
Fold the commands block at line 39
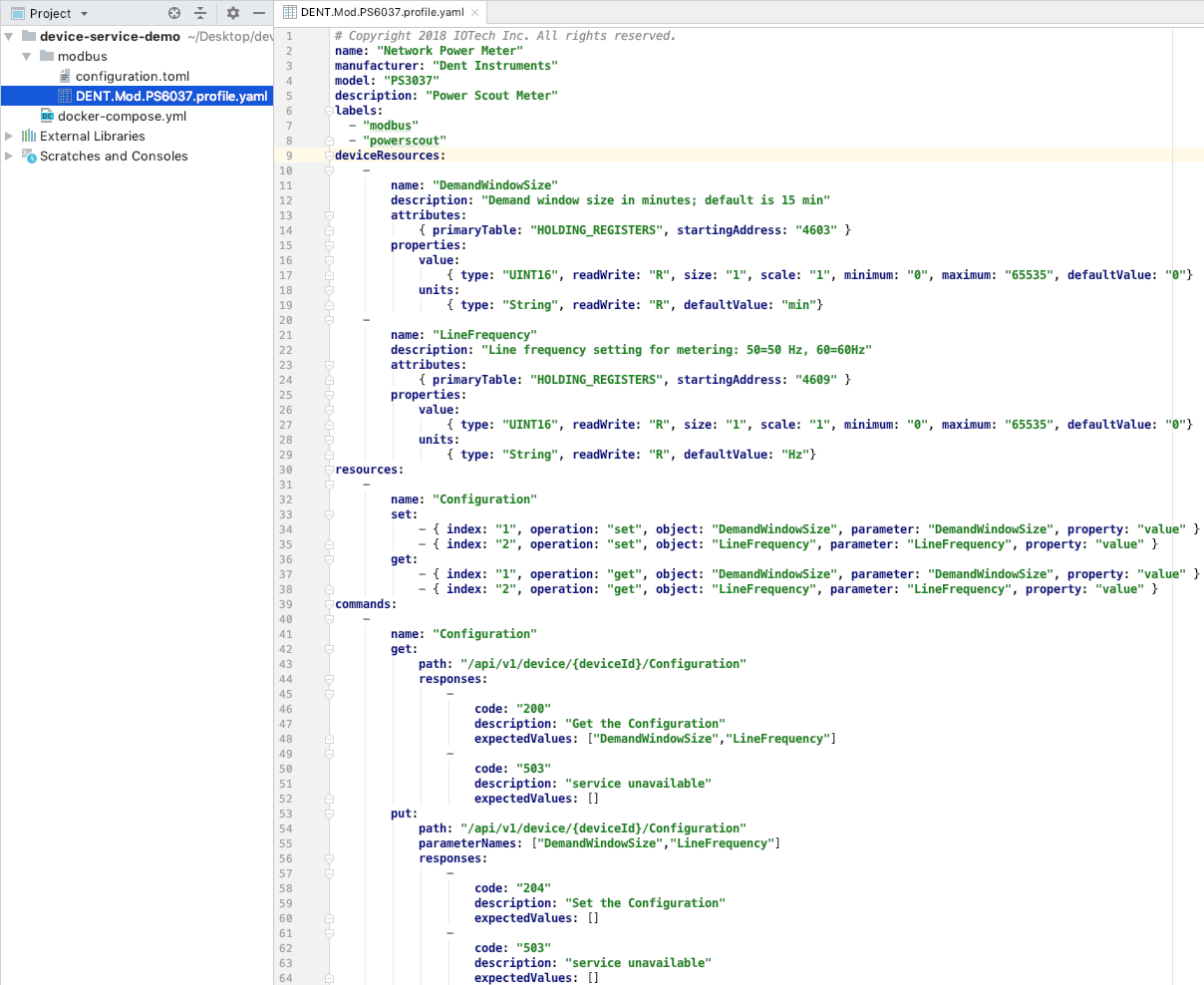[329, 604]
